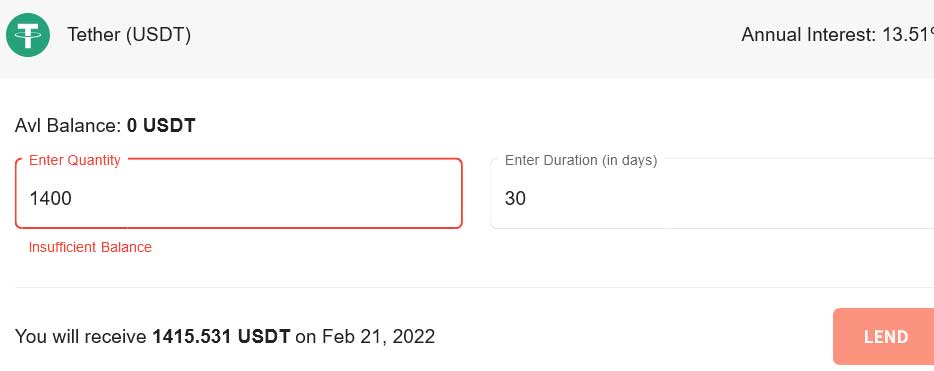Click the red Enter Quantity field label
934x371 pixels.
coord(74,160)
